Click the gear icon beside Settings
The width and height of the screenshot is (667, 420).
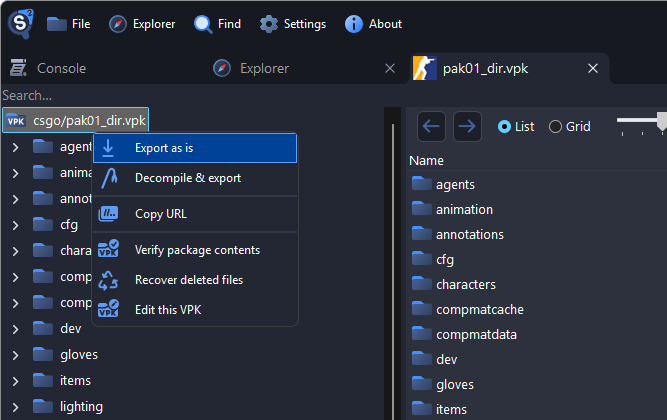[x=269, y=24]
